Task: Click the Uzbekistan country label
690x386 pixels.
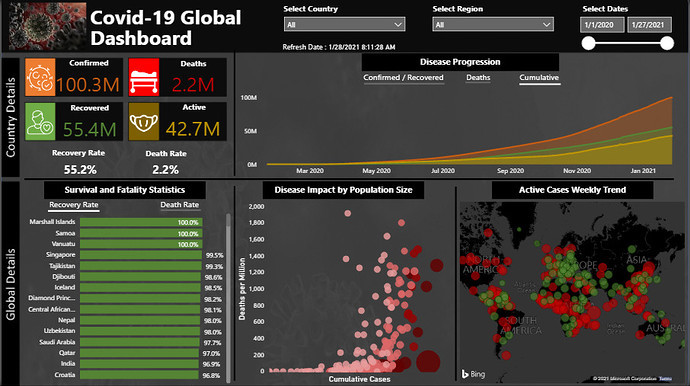Action: 59,331
